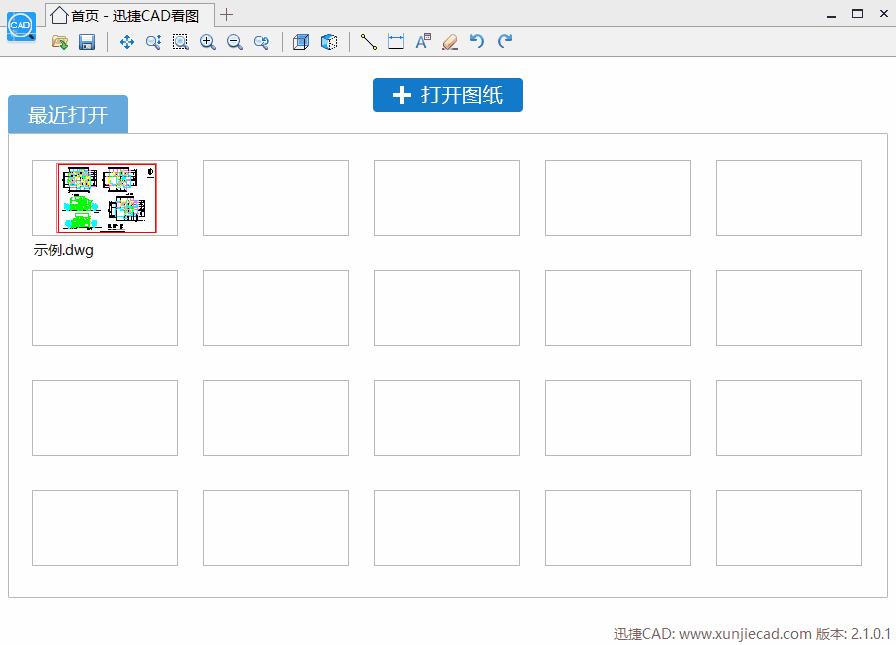Redo using the redo arrow icon

click(x=504, y=42)
